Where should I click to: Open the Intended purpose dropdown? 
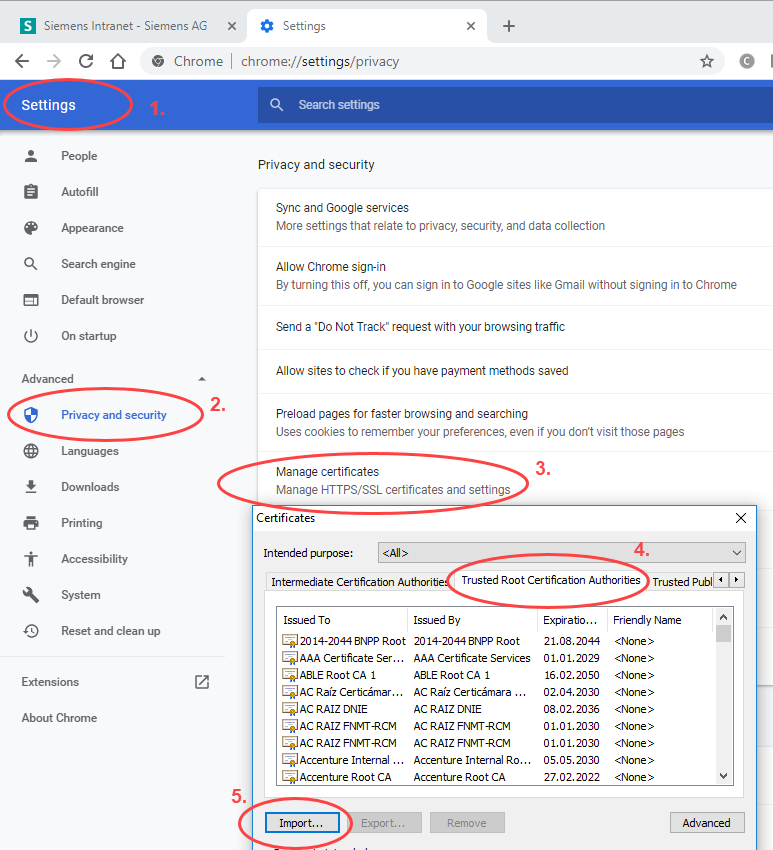click(x=561, y=553)
